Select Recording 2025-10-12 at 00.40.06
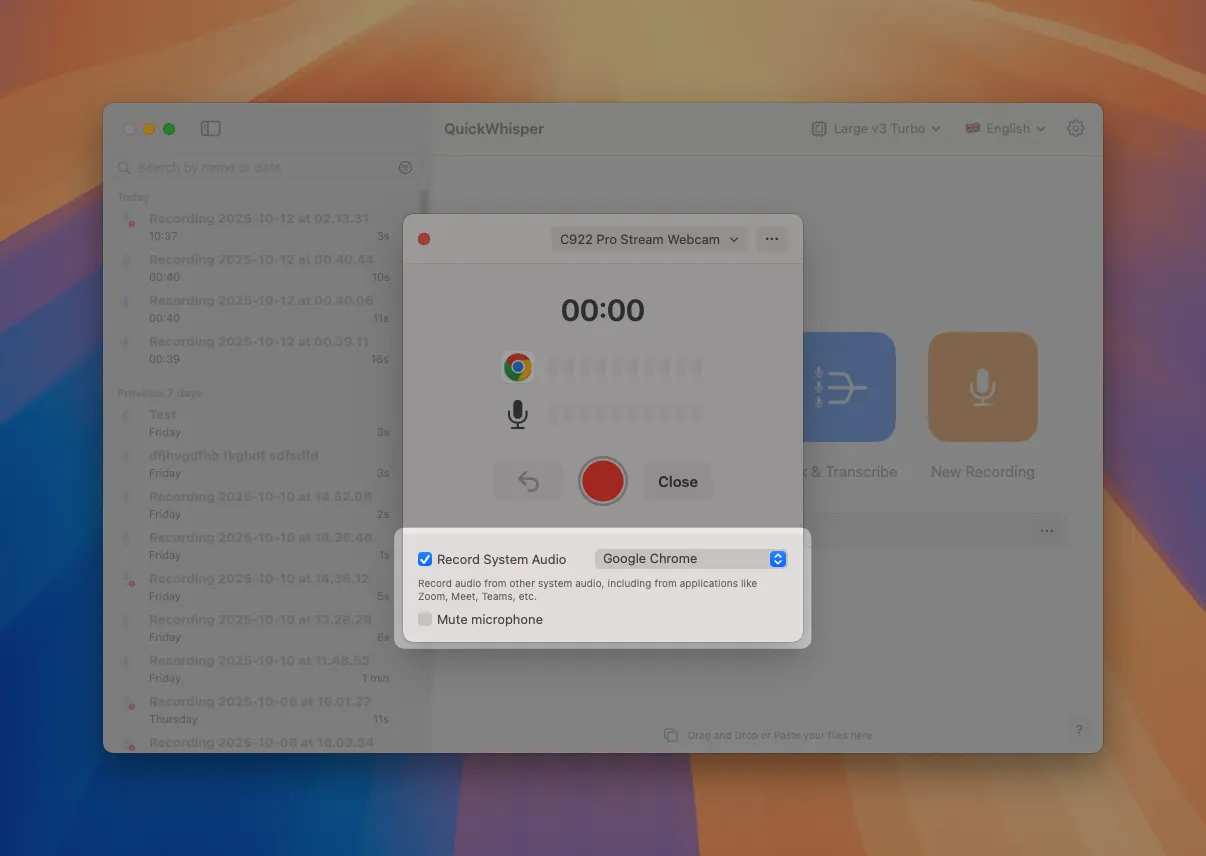The width and height of the screenshot is (1206, 856). pyautogui.click(x=266, y=309)
